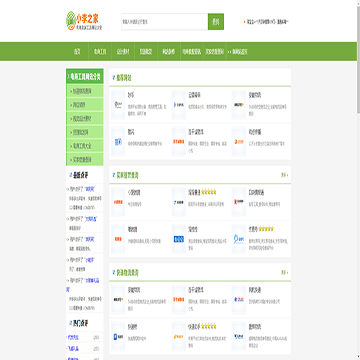Click the 热门点评 sidebar heading
Screen dimensions: 360x360
[81, 323]
